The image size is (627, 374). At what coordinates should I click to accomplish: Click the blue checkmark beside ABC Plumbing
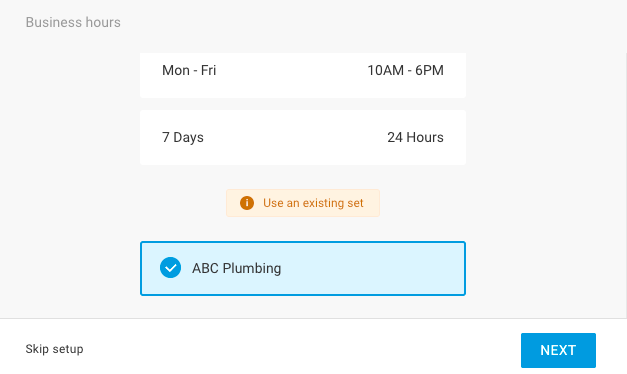170,268
